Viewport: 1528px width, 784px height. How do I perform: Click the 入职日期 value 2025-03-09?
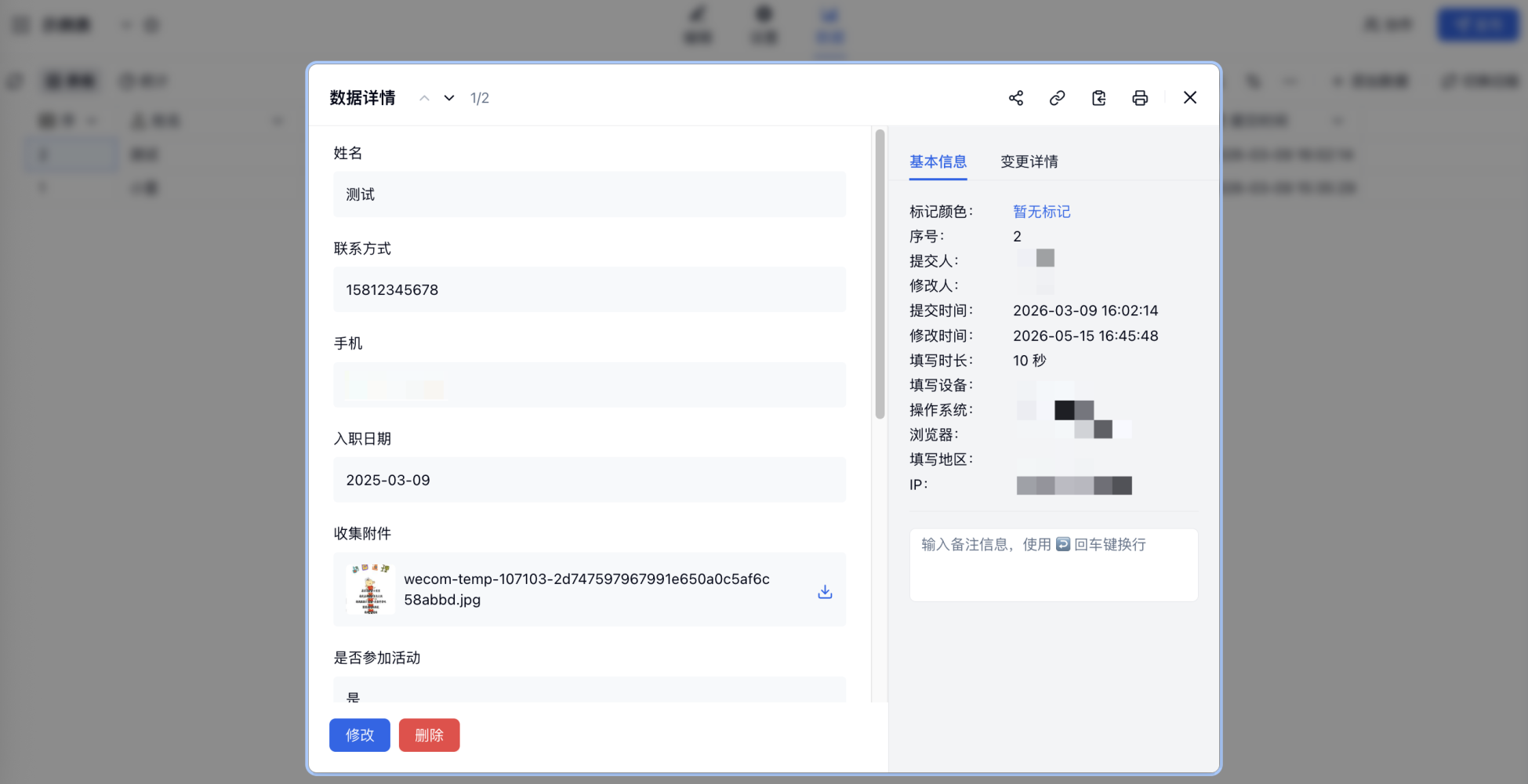[388, 480]
